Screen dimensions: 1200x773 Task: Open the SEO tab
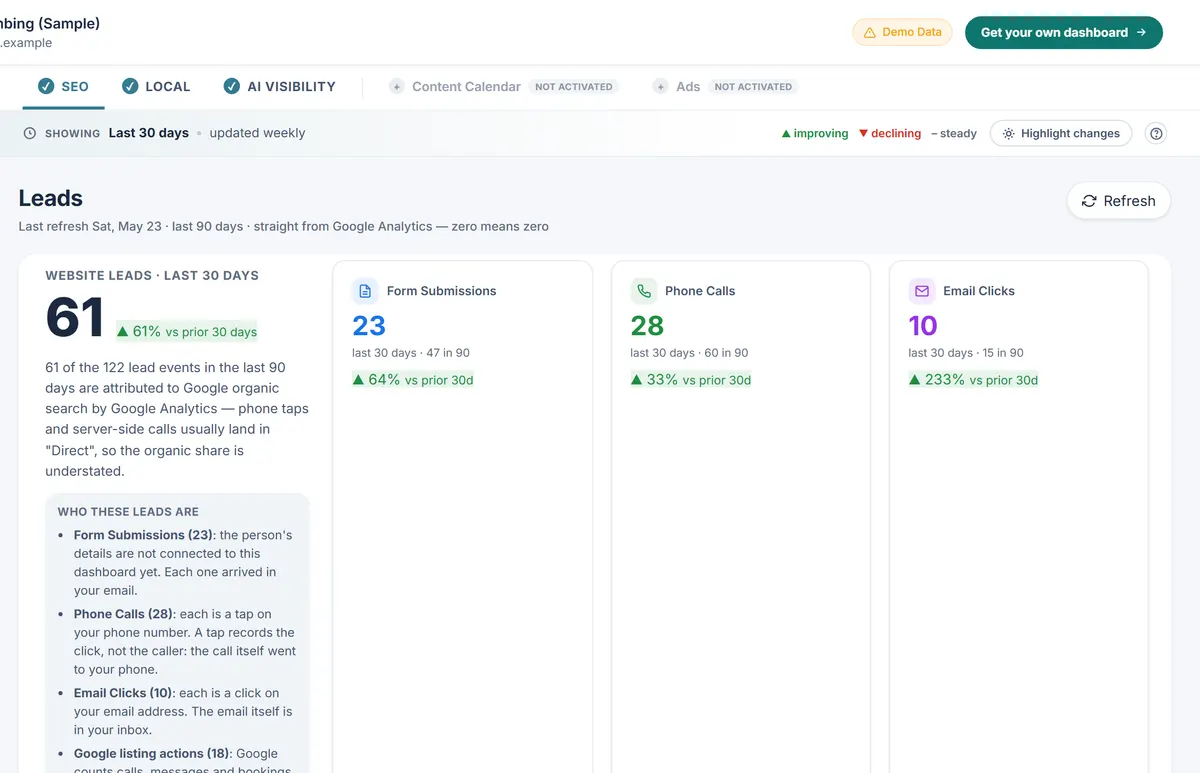click(63, 87)
